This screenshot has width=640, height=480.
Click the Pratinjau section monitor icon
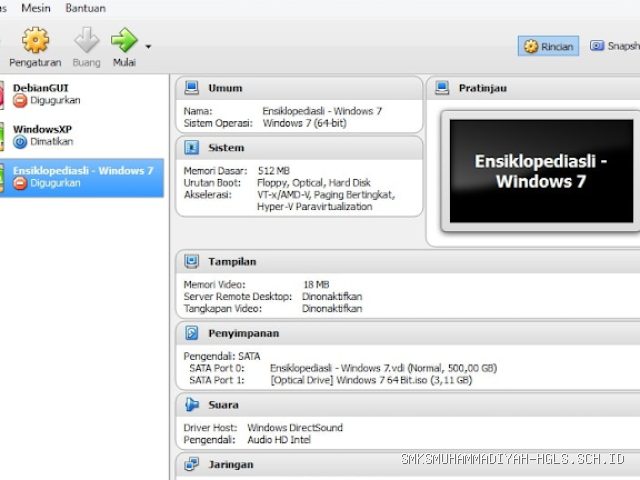point(442,88)
